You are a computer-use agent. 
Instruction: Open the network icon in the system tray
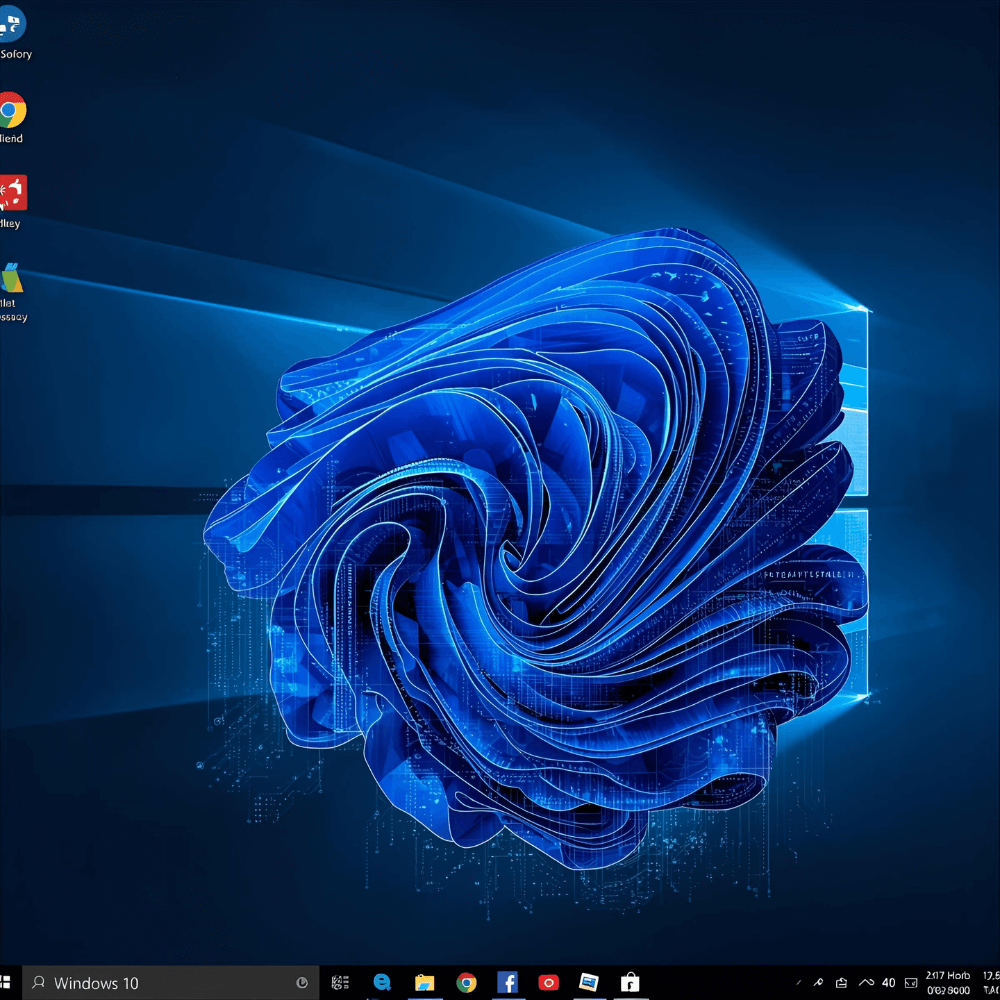tap(842, 983)
